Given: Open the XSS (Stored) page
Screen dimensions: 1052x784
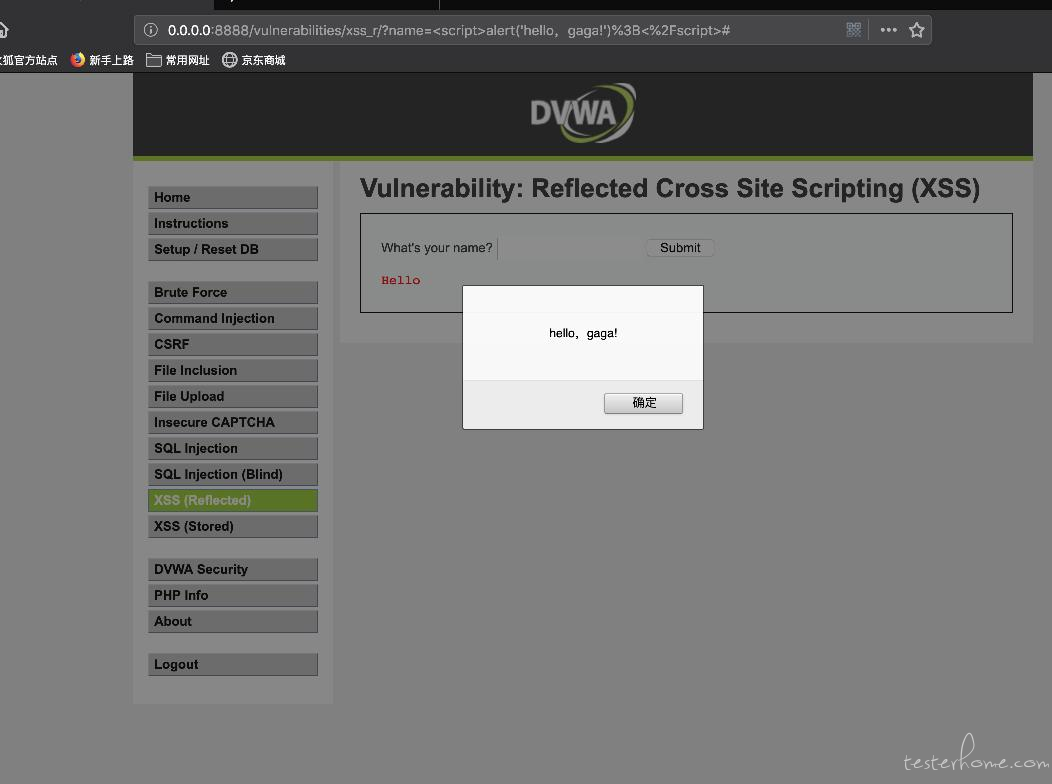Looking at the screenshot, I should click(233, 526).
